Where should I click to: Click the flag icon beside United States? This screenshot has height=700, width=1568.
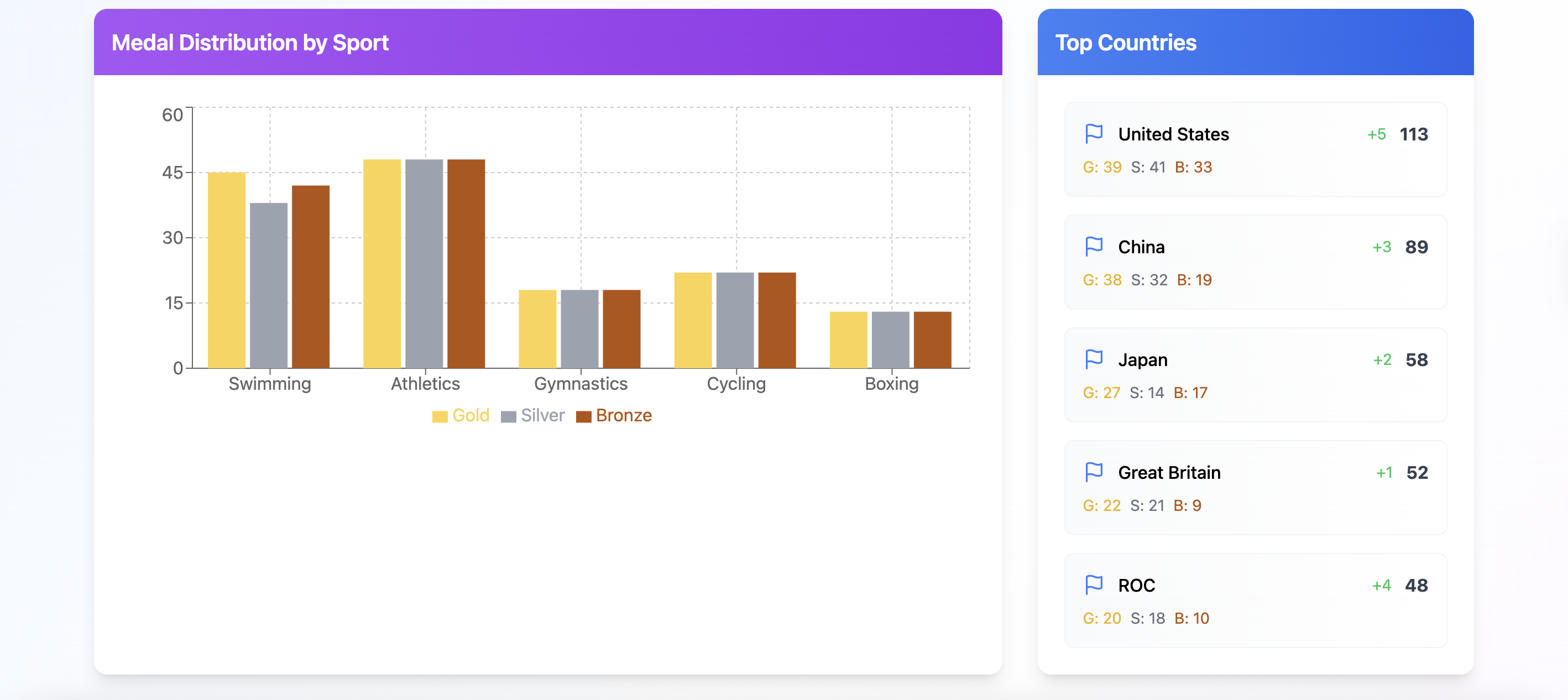(x=1093, y=133)
